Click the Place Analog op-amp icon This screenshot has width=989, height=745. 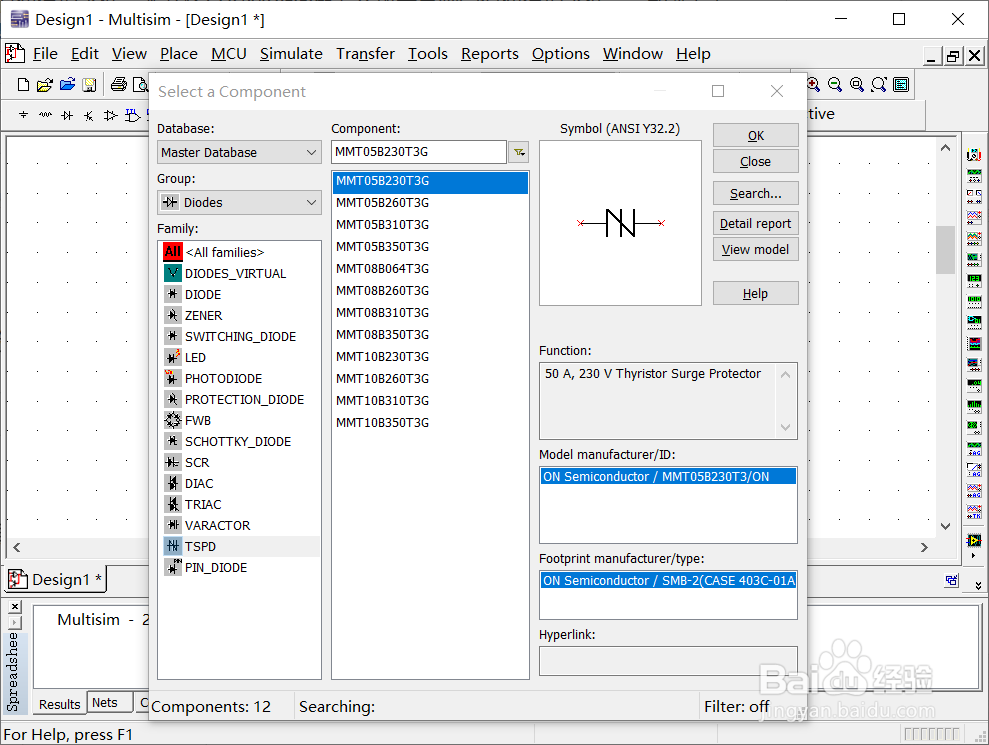click(x=110, y=115)
